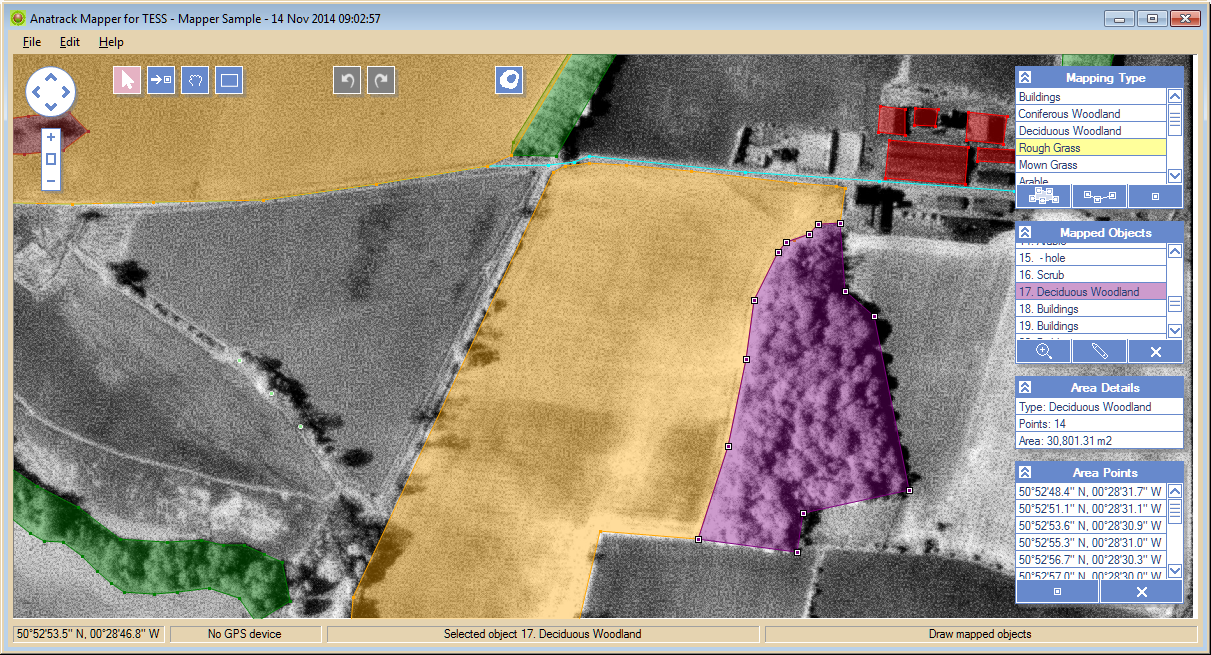The height and width of the screenshot is (655, 1211).
Task: Choose single point drawing mode
Action: (1155, 196)
